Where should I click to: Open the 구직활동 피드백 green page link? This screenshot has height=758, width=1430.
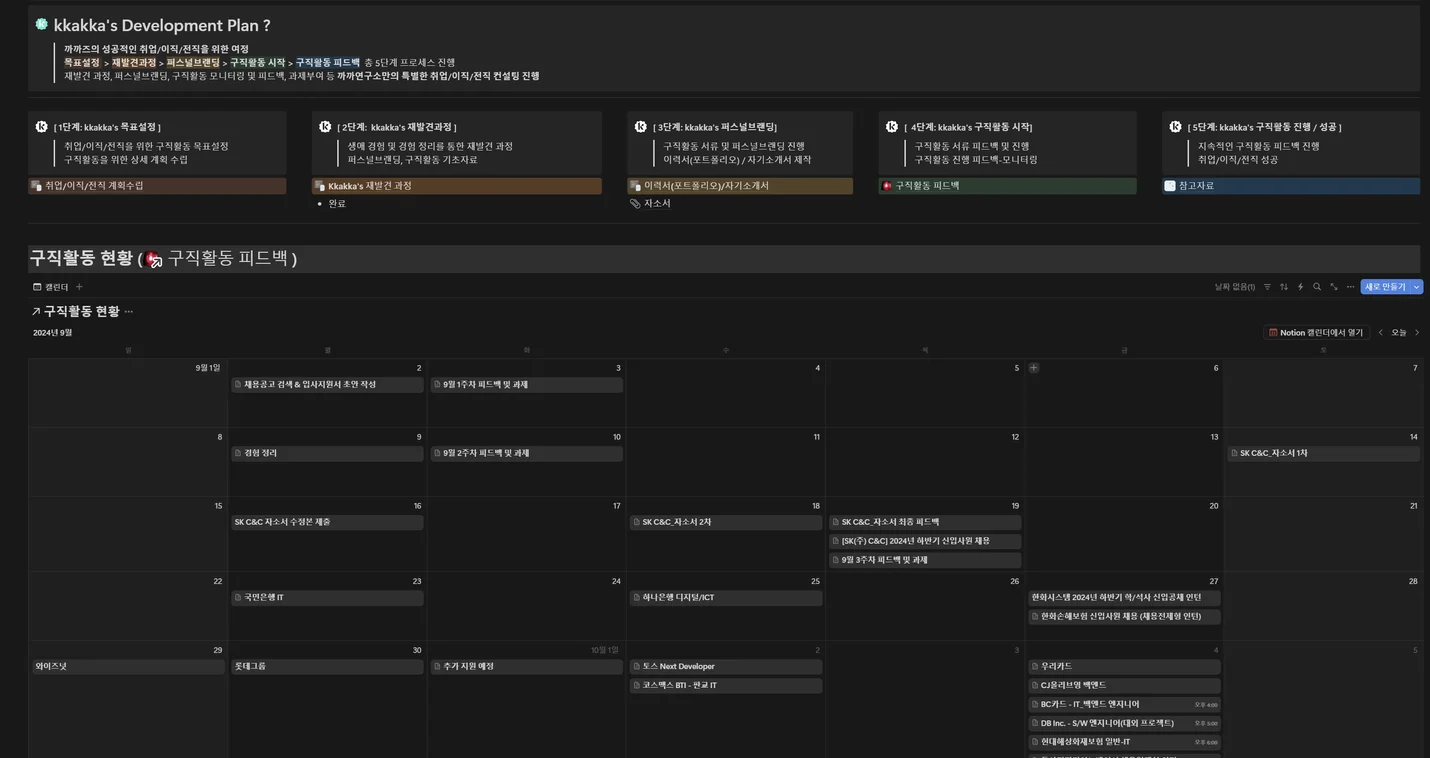point(1008,186)
